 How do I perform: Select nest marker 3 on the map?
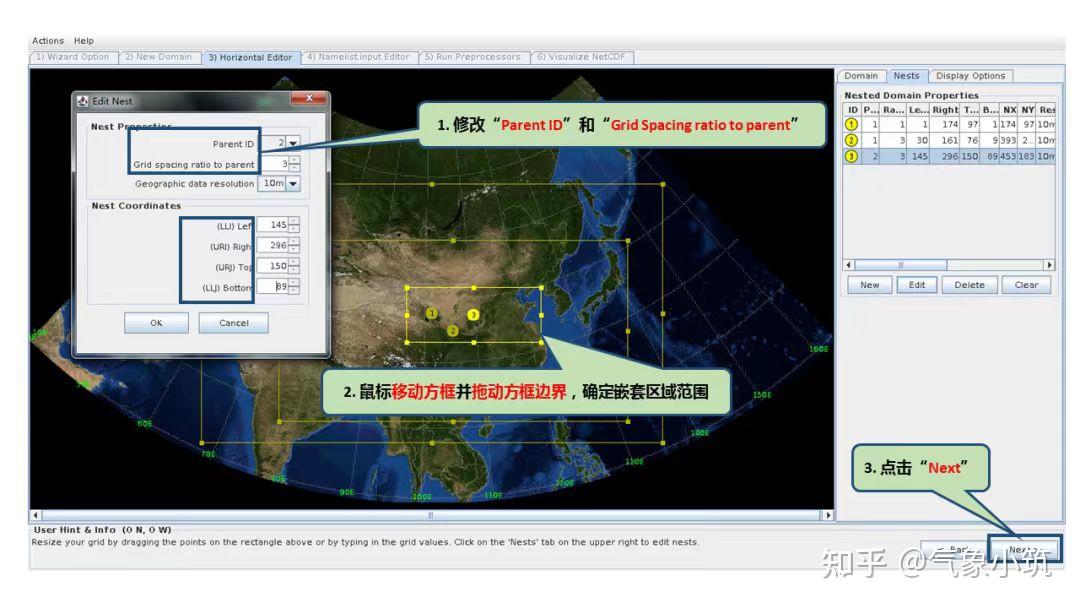[x=473, y=315]
